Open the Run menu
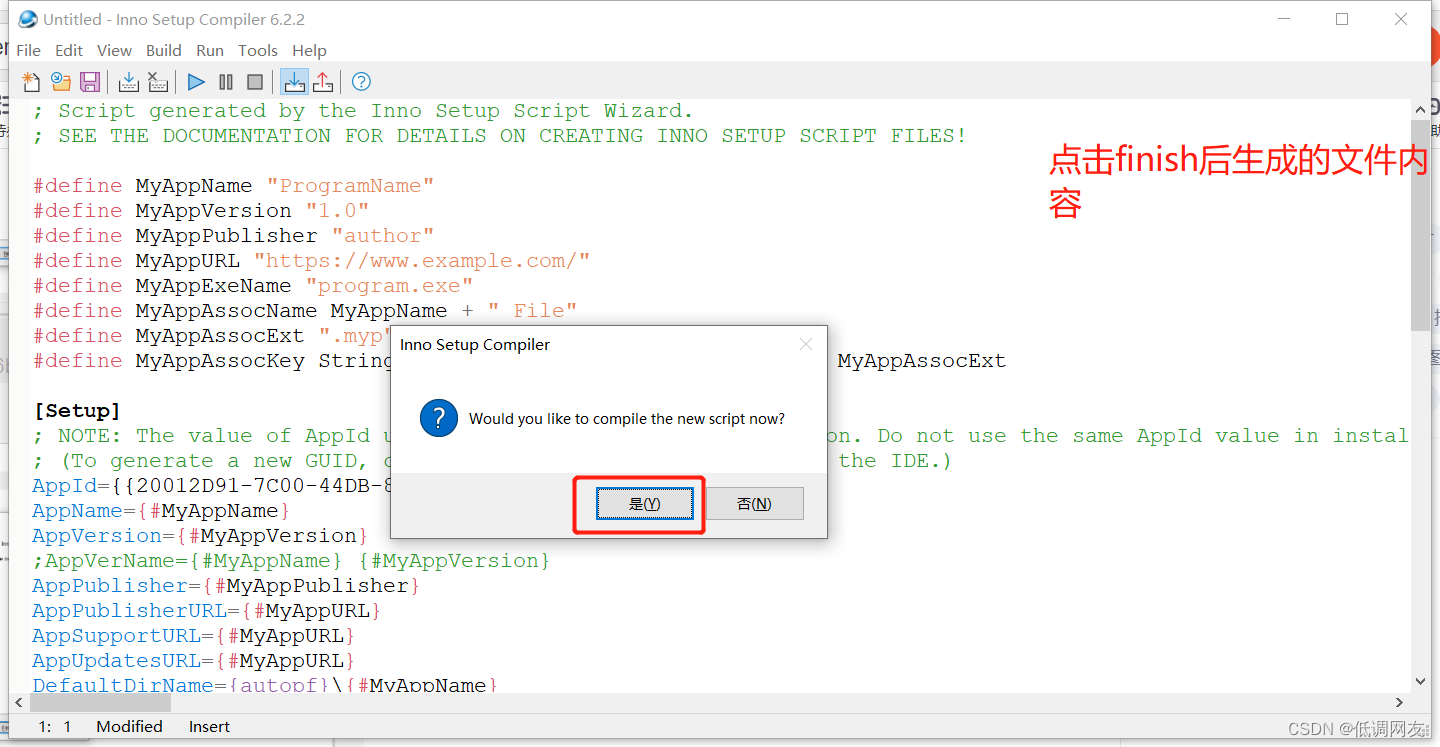Image resolution: width=1440 pixels, height=747 pixels. (x=210, y=50)
